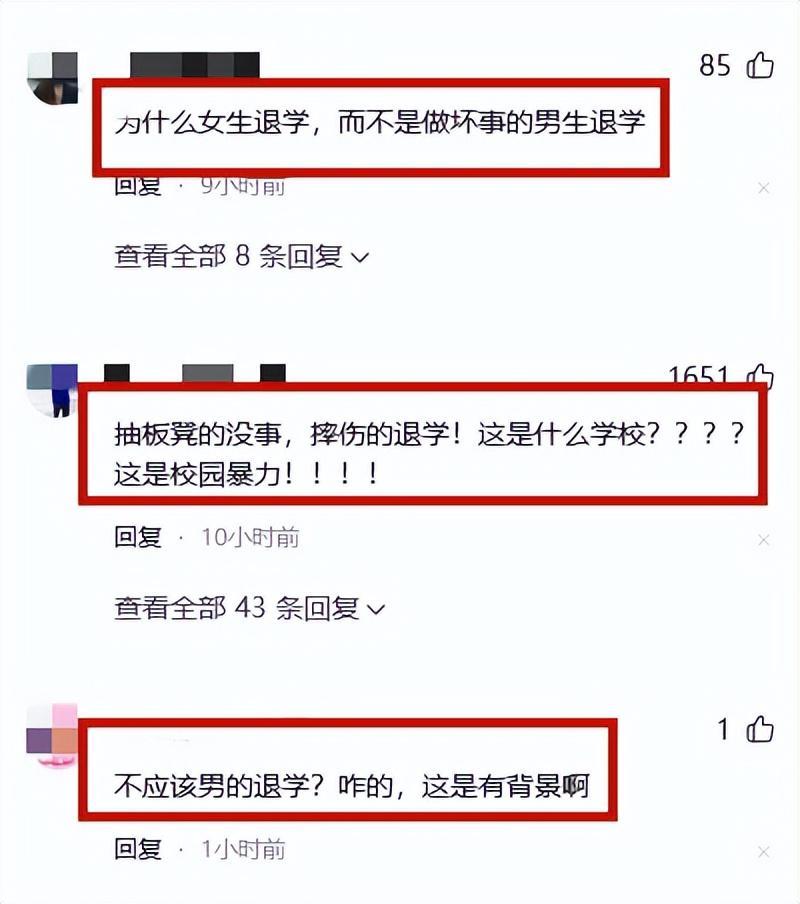800x904 pixels.
Task: Open second commenter's avatar
Action: (x=52, y=390)
